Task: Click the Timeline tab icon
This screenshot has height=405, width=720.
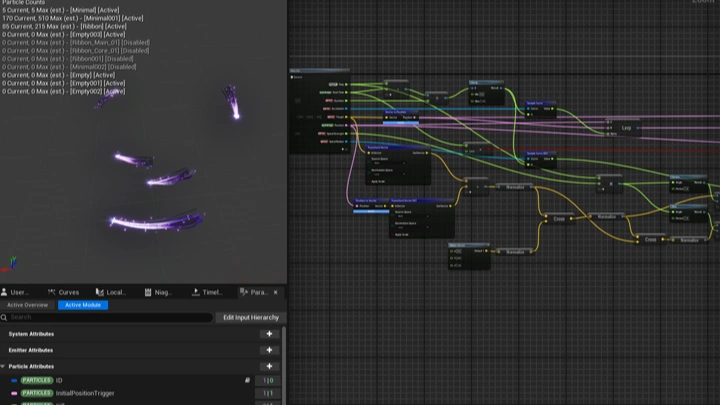Action: [x=196, y=292]
